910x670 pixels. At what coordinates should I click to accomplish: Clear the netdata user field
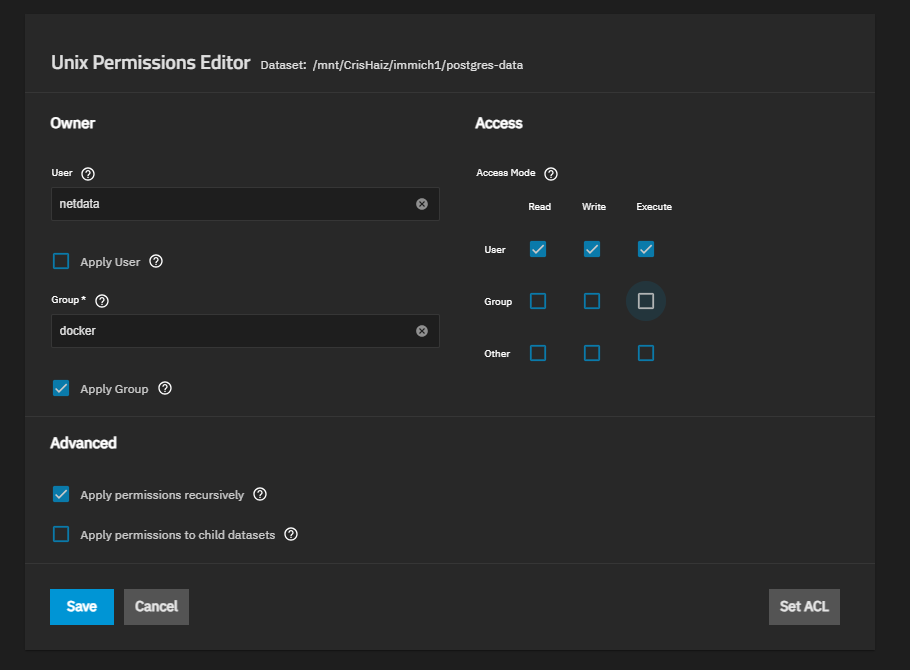point(422,204)
